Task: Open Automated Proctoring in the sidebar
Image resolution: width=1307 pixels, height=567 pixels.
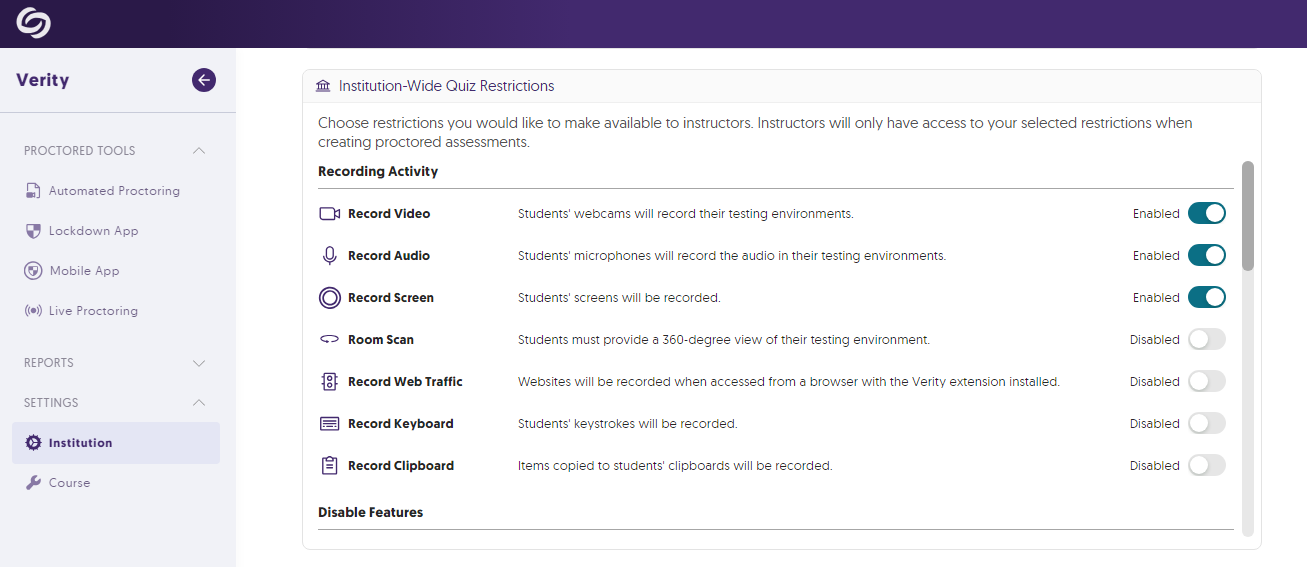Action: point(114,191)
